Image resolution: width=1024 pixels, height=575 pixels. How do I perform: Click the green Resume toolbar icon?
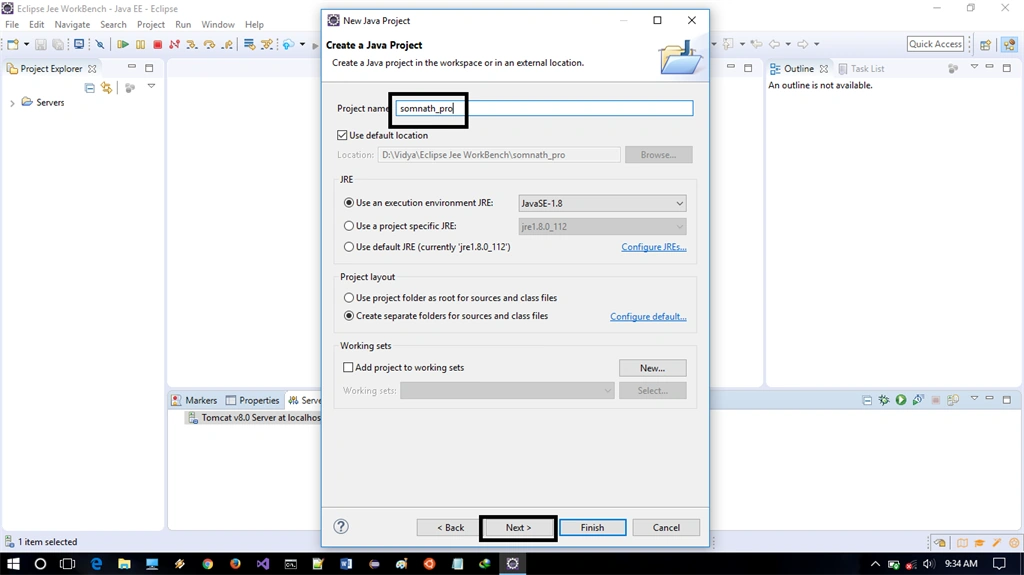(123, 44)
